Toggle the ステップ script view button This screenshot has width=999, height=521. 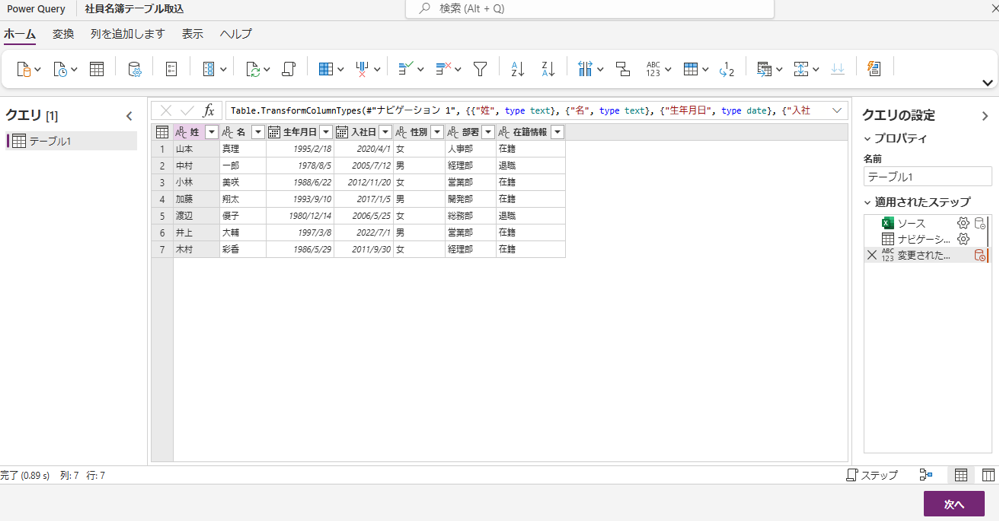[x=872, y=475]
